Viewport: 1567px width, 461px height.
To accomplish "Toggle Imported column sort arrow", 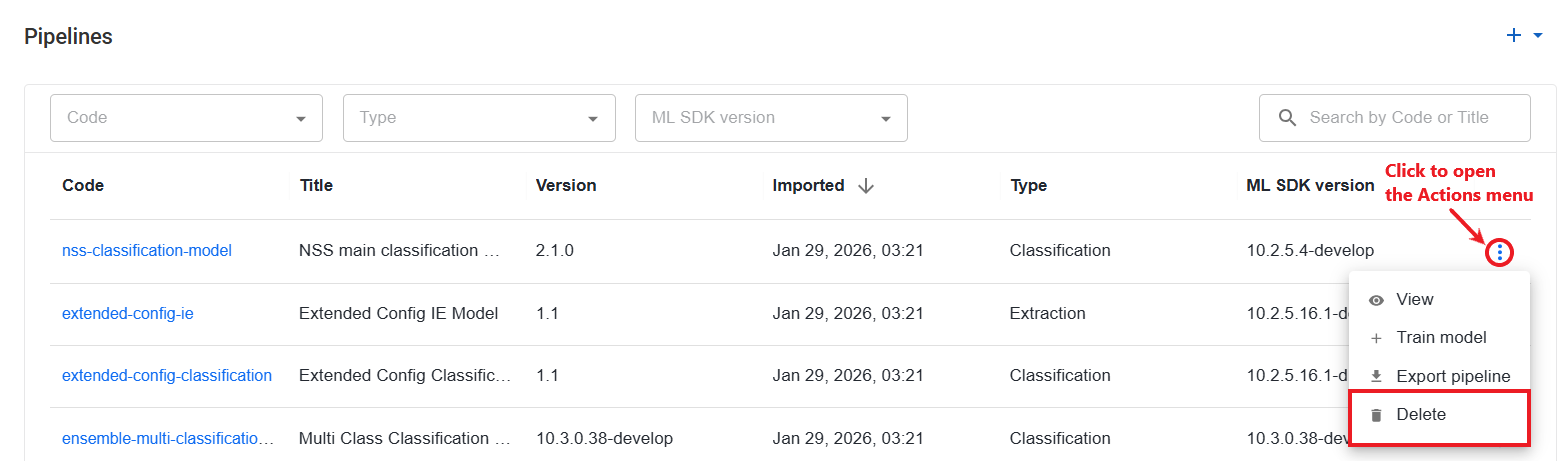I will (866, 186).
